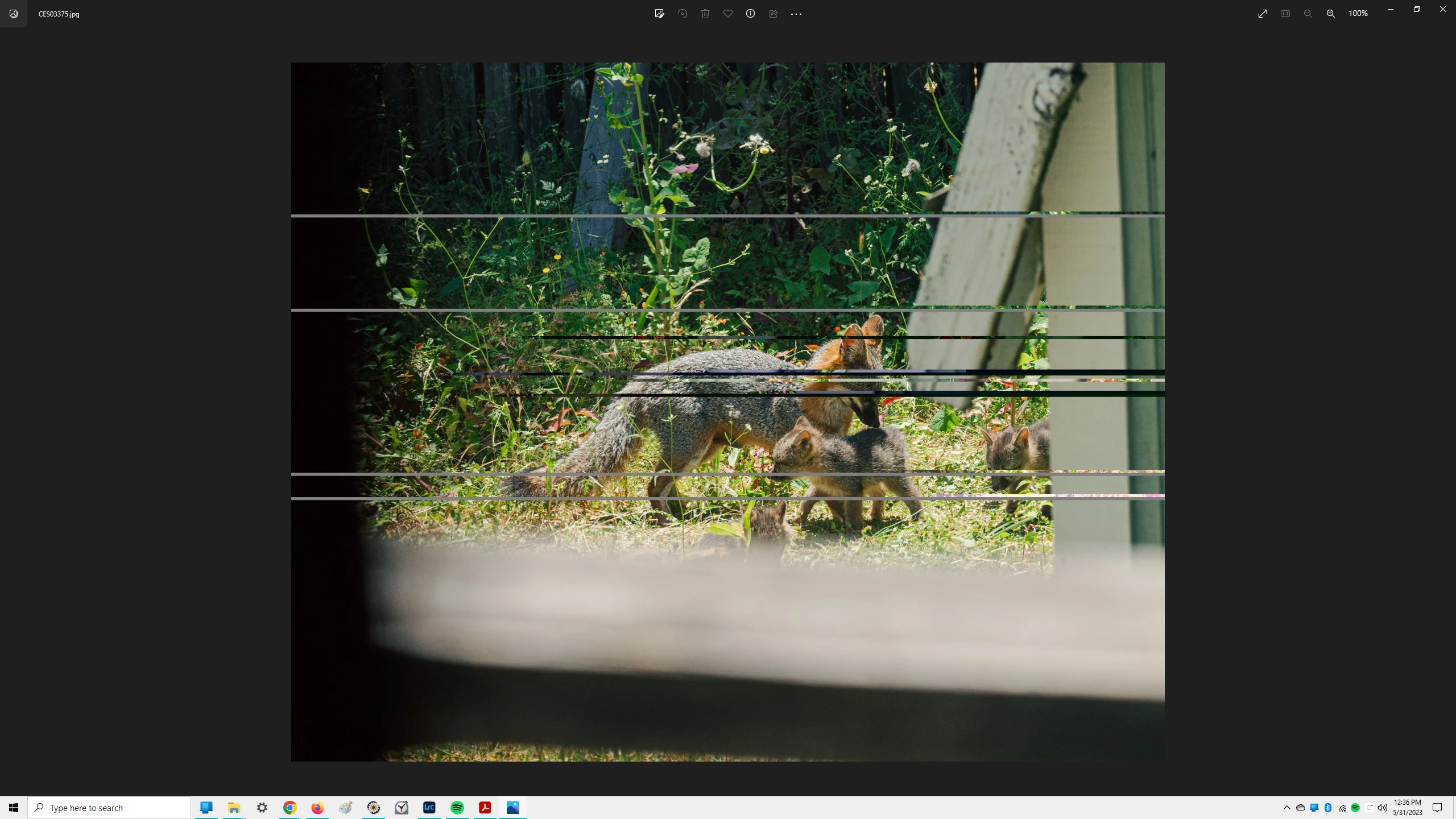
Task: Click the Type here to search box
Action: pyautogui.click(x=109, y=808)
